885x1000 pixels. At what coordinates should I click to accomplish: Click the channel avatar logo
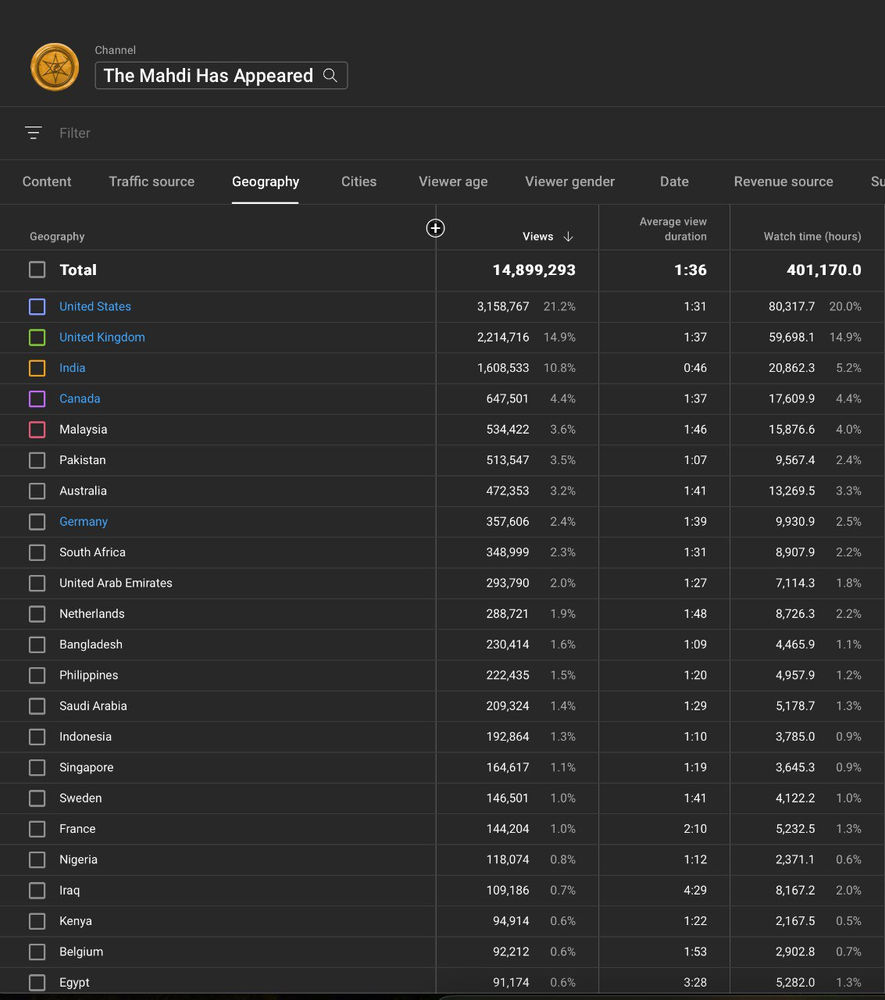click(x=55, y=67)
